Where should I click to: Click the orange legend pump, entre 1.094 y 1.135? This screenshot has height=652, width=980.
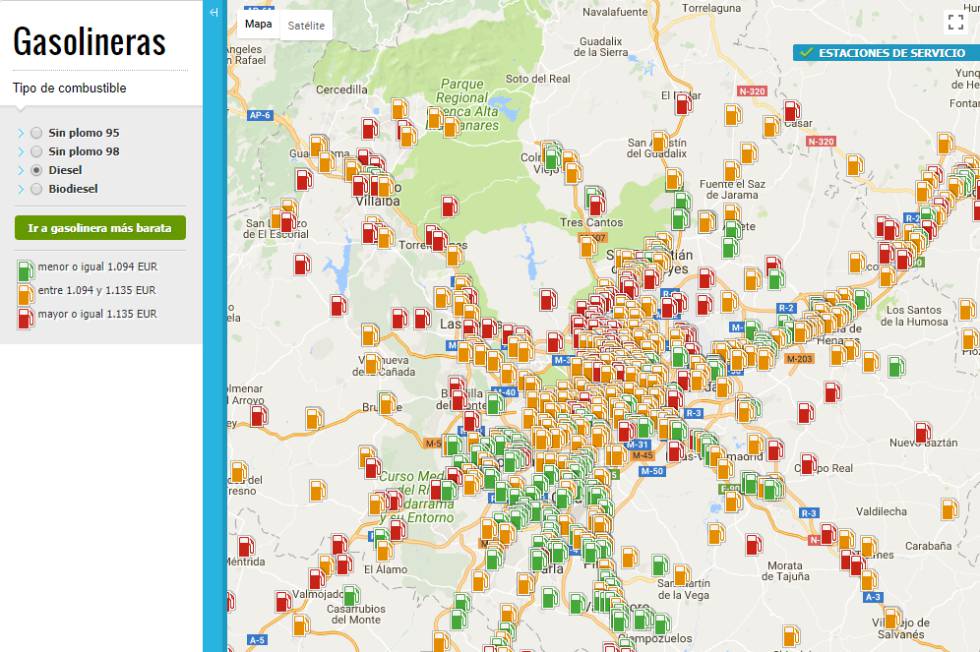[25, 294]
